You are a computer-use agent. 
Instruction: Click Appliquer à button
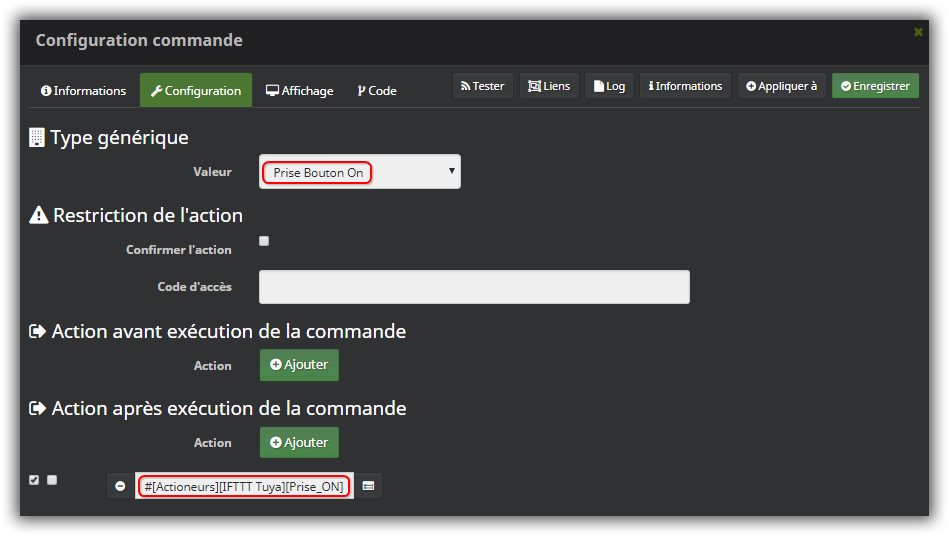coord(781,86)
